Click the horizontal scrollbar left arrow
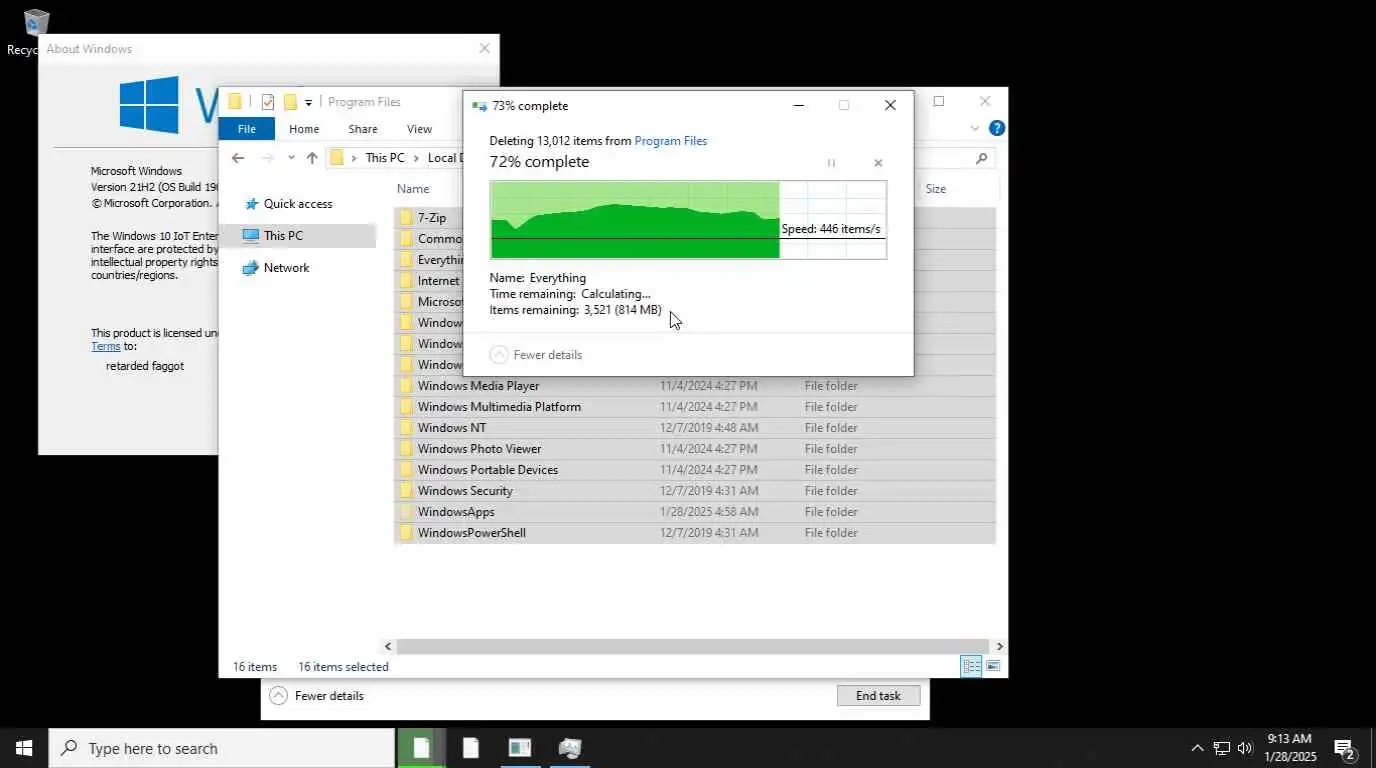This screenshot has width=1376, height=768. [389, 647]
